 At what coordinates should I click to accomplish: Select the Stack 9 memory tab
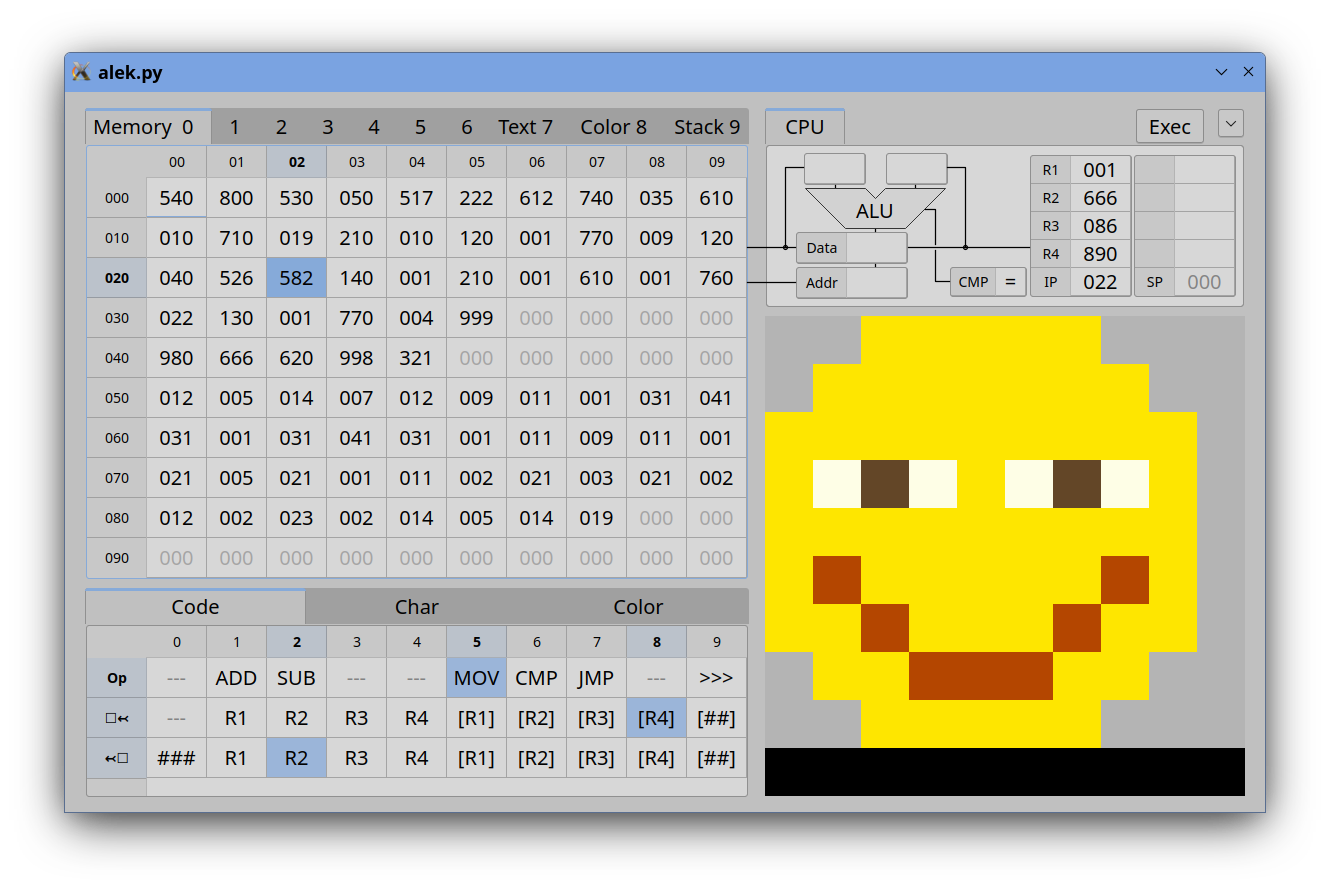pos(707,127)
